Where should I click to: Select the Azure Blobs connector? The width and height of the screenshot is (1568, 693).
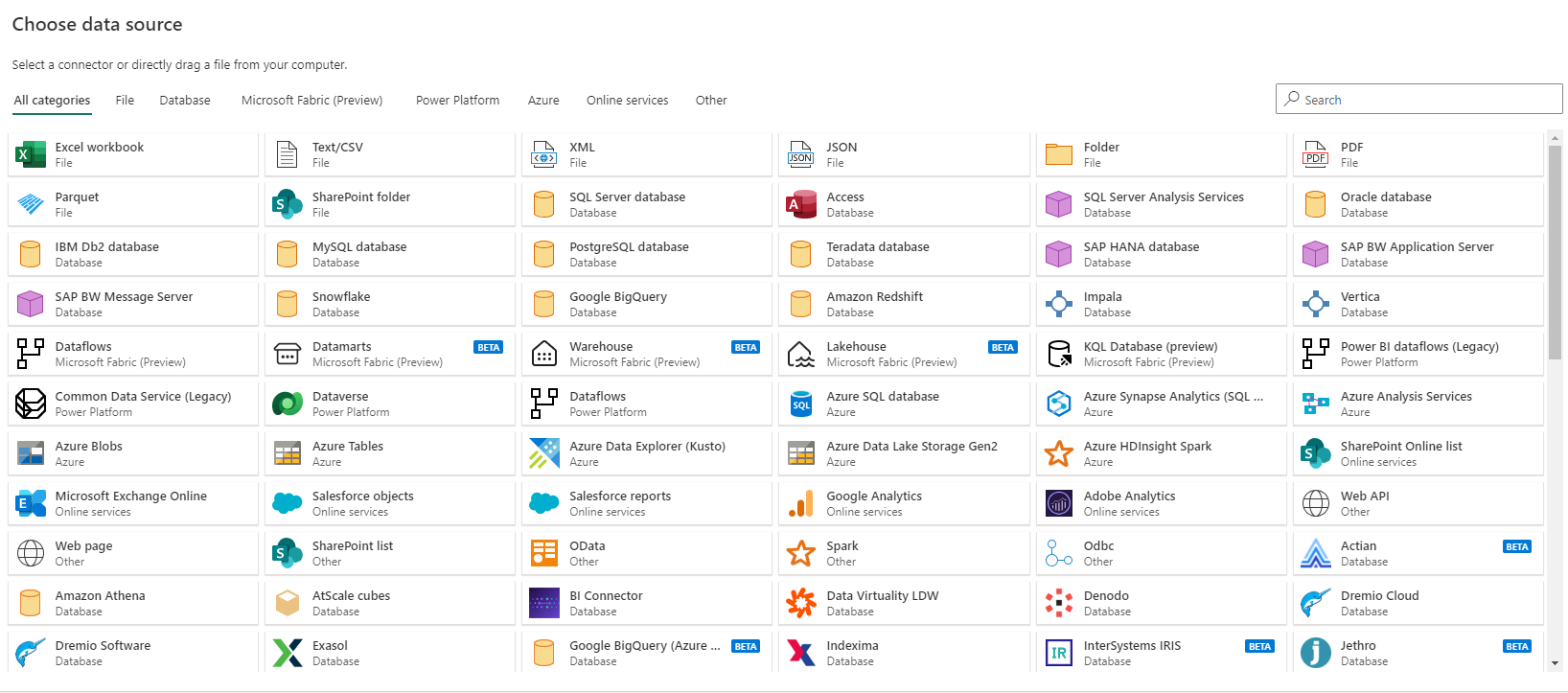[132, 453]
